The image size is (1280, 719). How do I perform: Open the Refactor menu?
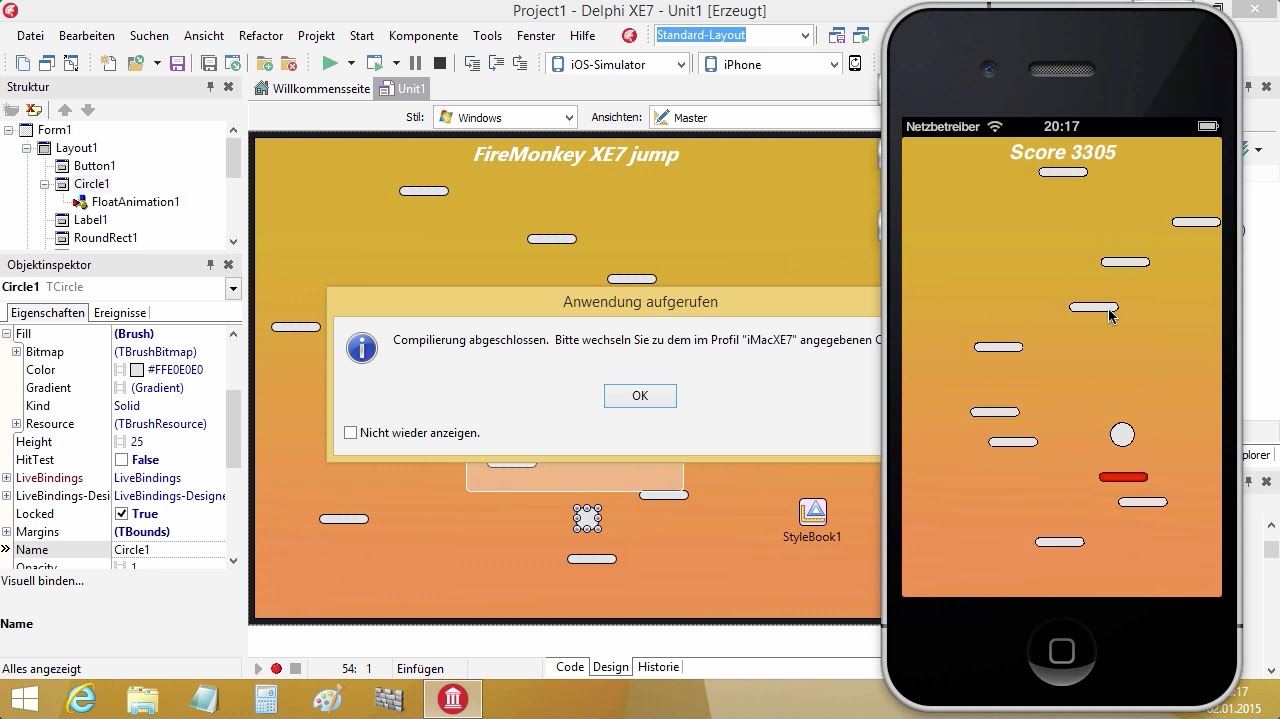[x=261, y=35]
